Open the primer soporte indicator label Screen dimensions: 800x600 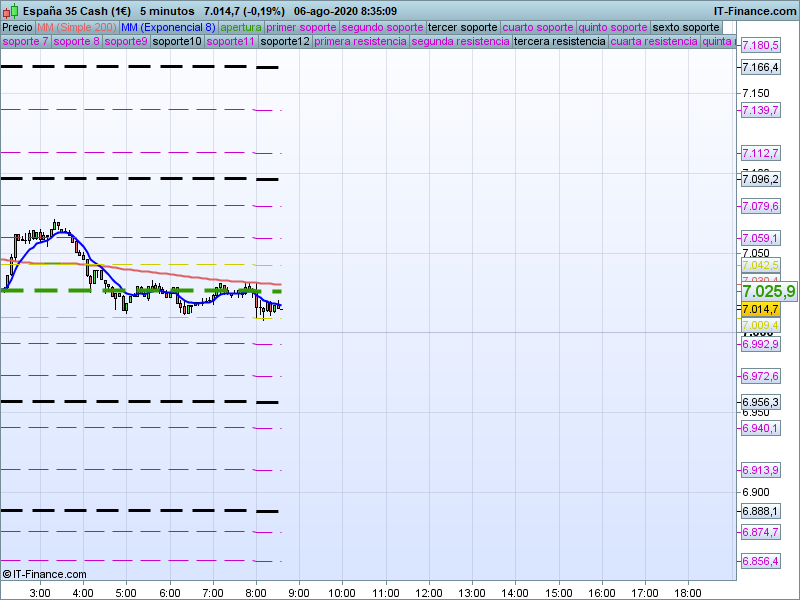pyautogui.click(x=301, y=27)
